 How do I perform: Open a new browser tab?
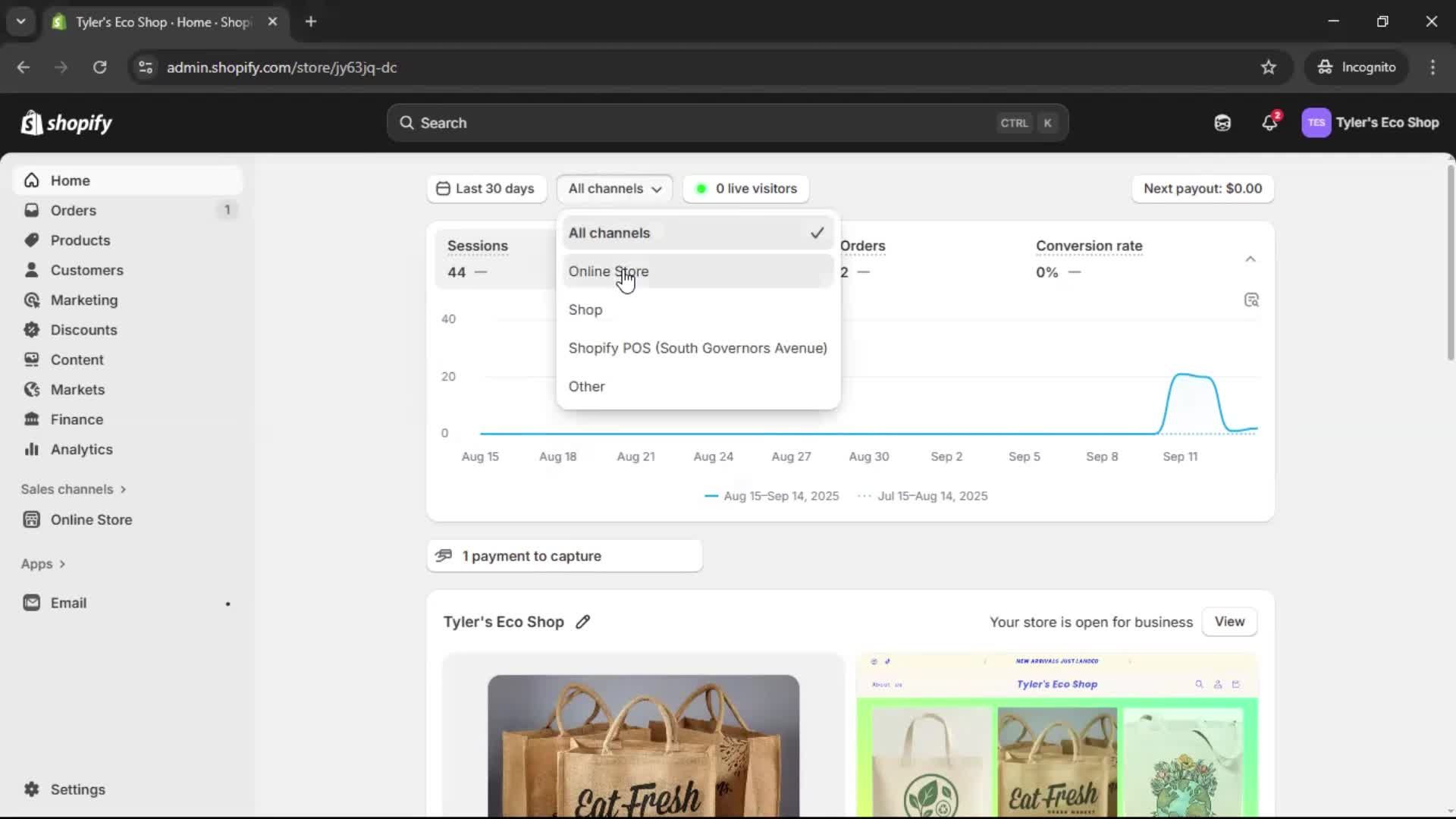tap(311, 22)
